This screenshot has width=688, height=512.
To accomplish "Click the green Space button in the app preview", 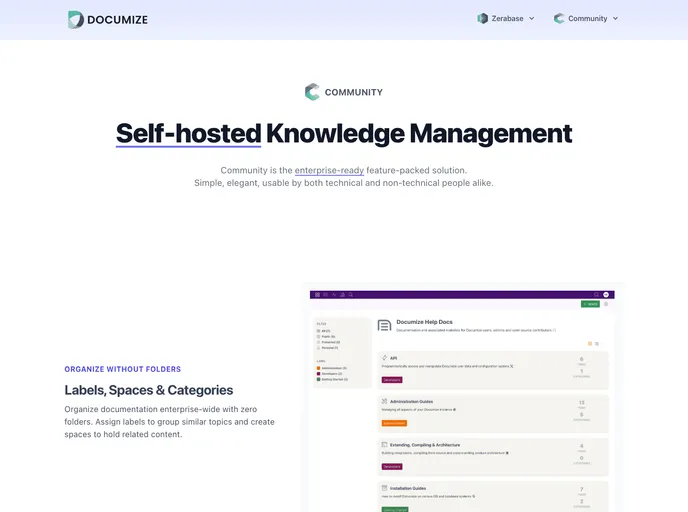I will (x=590, y=304).
